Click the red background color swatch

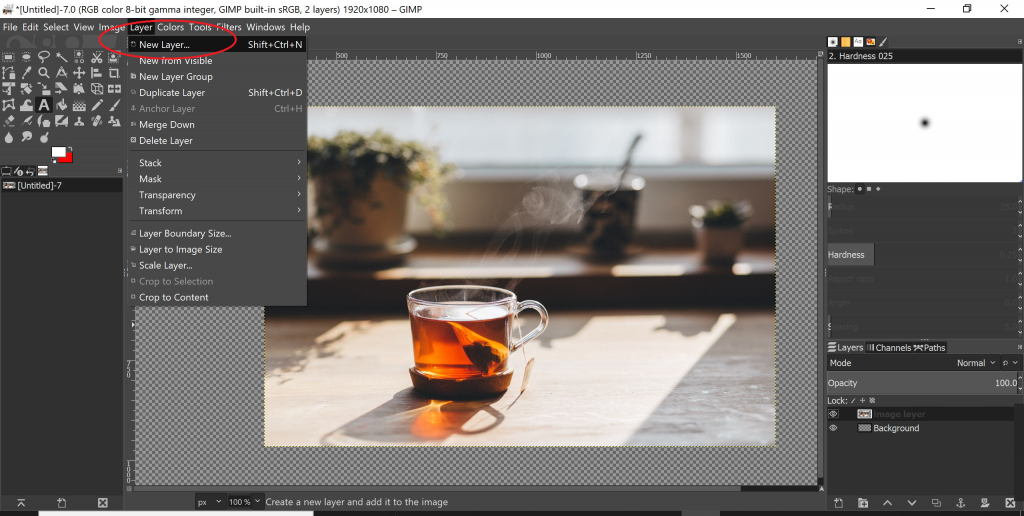pos(66,158)
